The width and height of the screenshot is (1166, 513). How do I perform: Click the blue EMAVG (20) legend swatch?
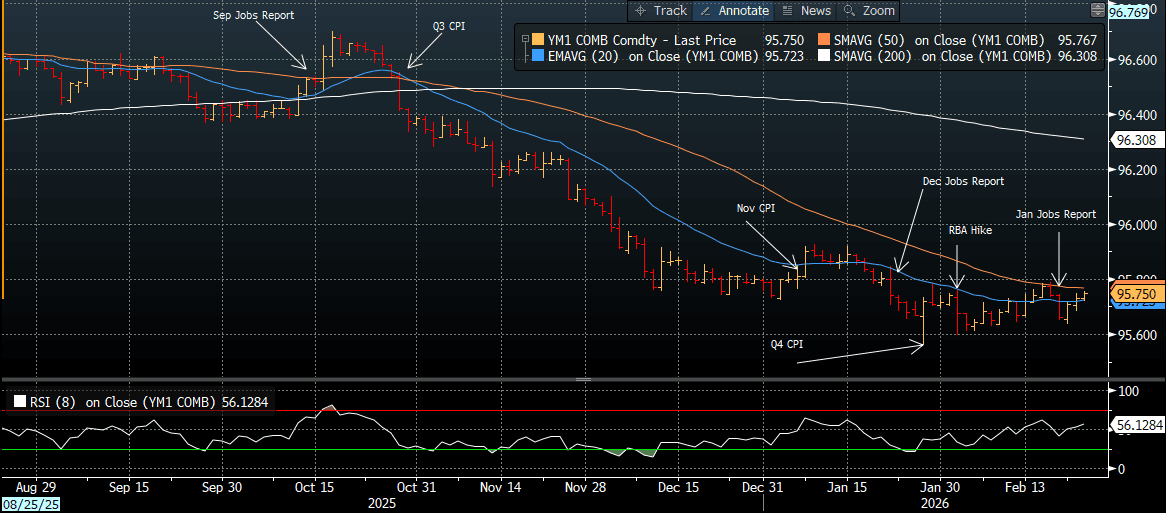538,57
